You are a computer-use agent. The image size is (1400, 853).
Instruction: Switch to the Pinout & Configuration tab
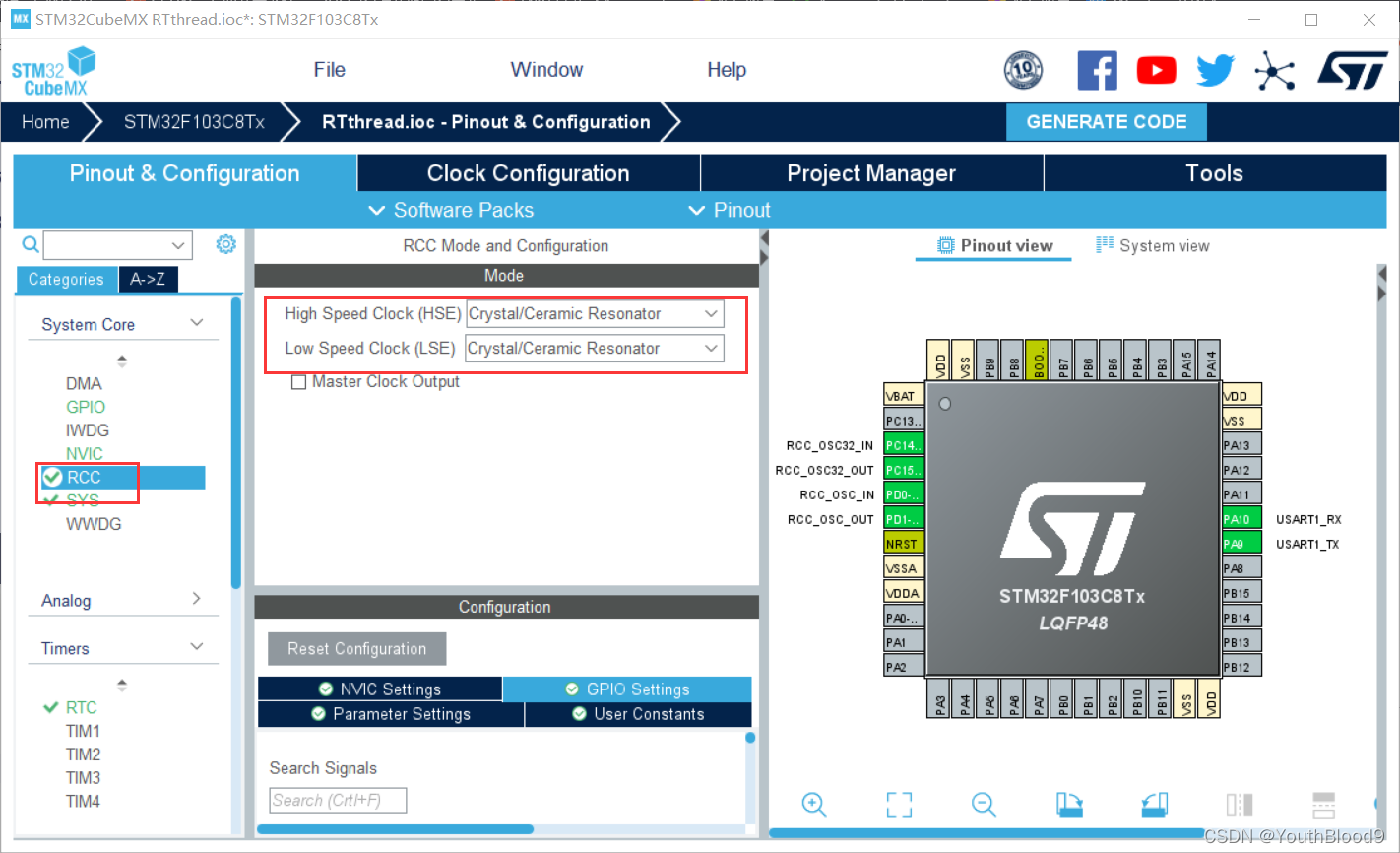[x=185, y=173]
